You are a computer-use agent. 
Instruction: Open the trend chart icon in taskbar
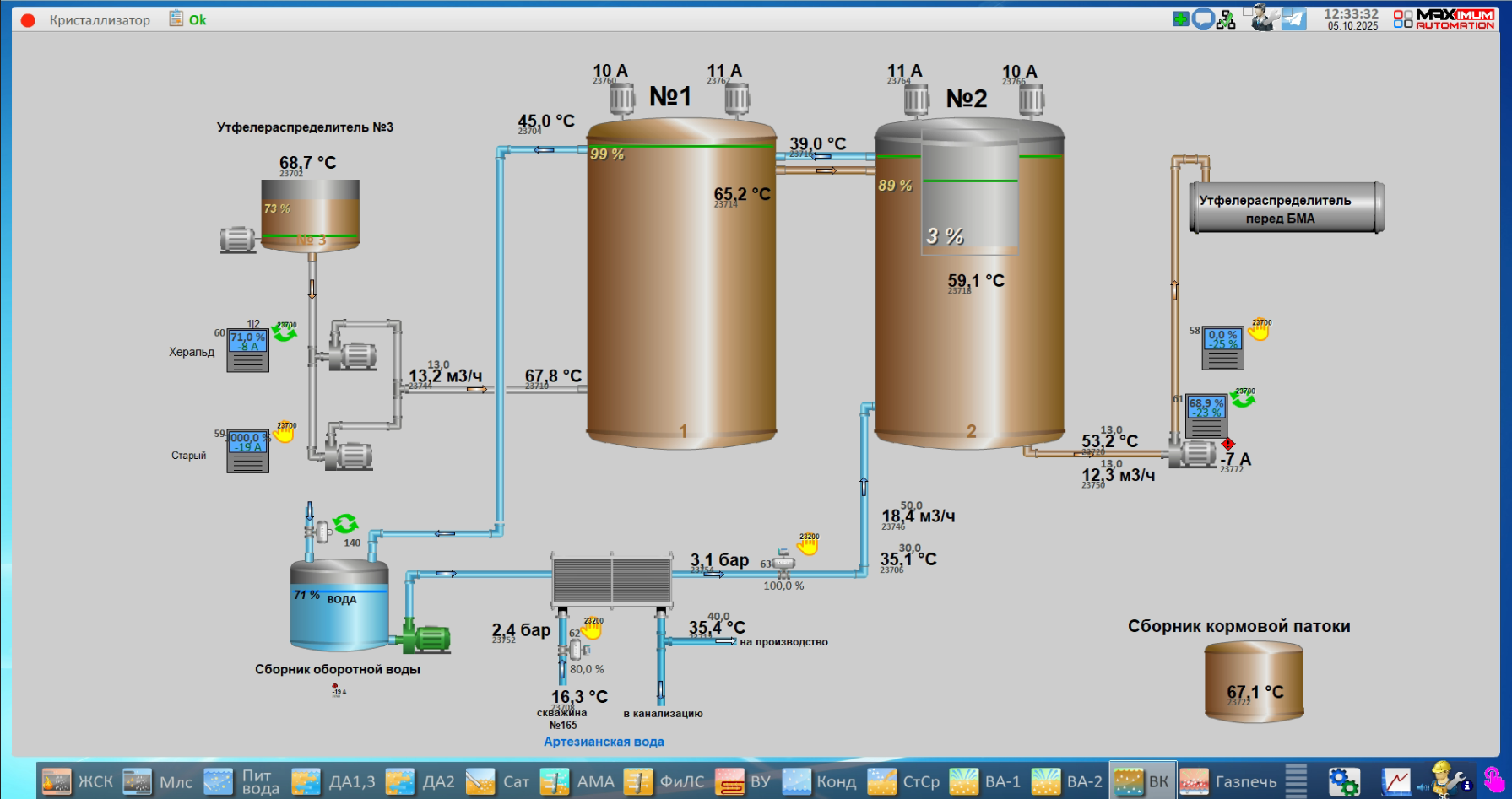pyautogui.click(x=1395, y=781)
